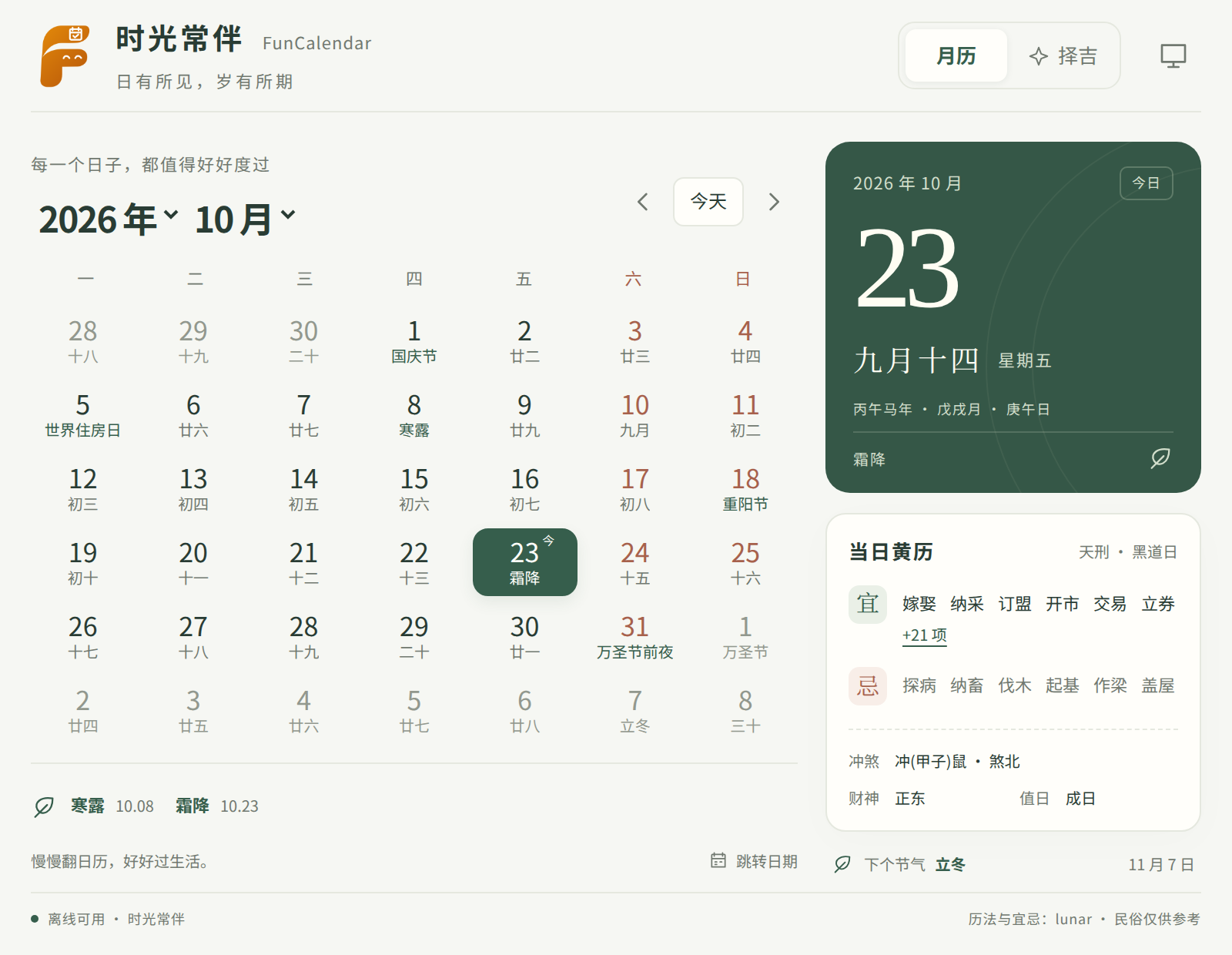Screen dimensions: 1232x955
Task: Click the FunCalendar app logo
Action: (x=65, y=56)
